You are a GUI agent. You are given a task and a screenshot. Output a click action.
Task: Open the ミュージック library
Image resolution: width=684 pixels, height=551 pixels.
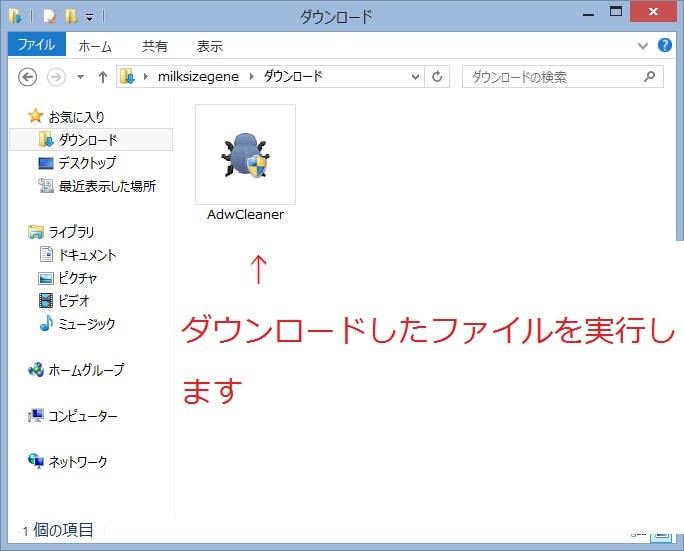tap(86, 324)
